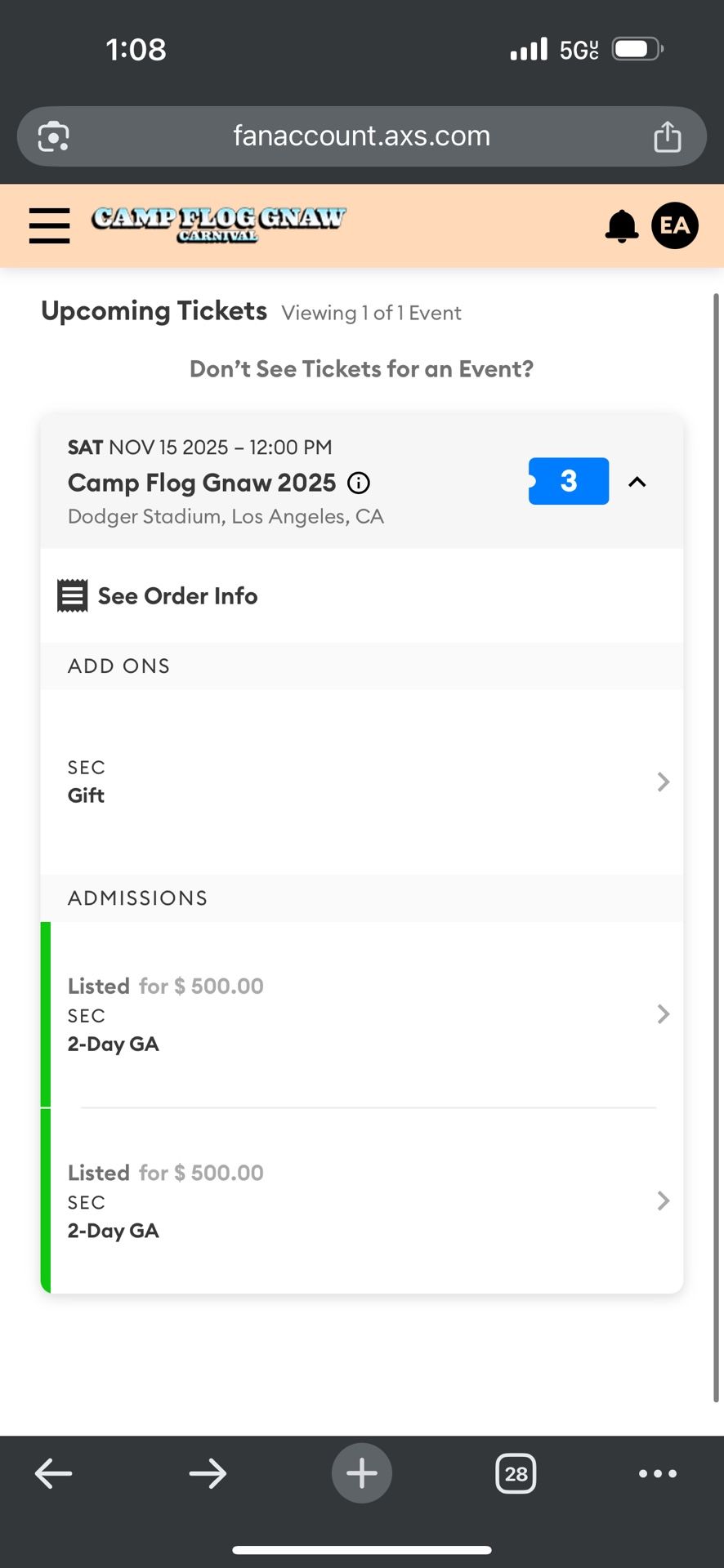The height and width of the screenshot is (1568, 724).
Task: Show the 28 open tabs
Action: 516,1473
